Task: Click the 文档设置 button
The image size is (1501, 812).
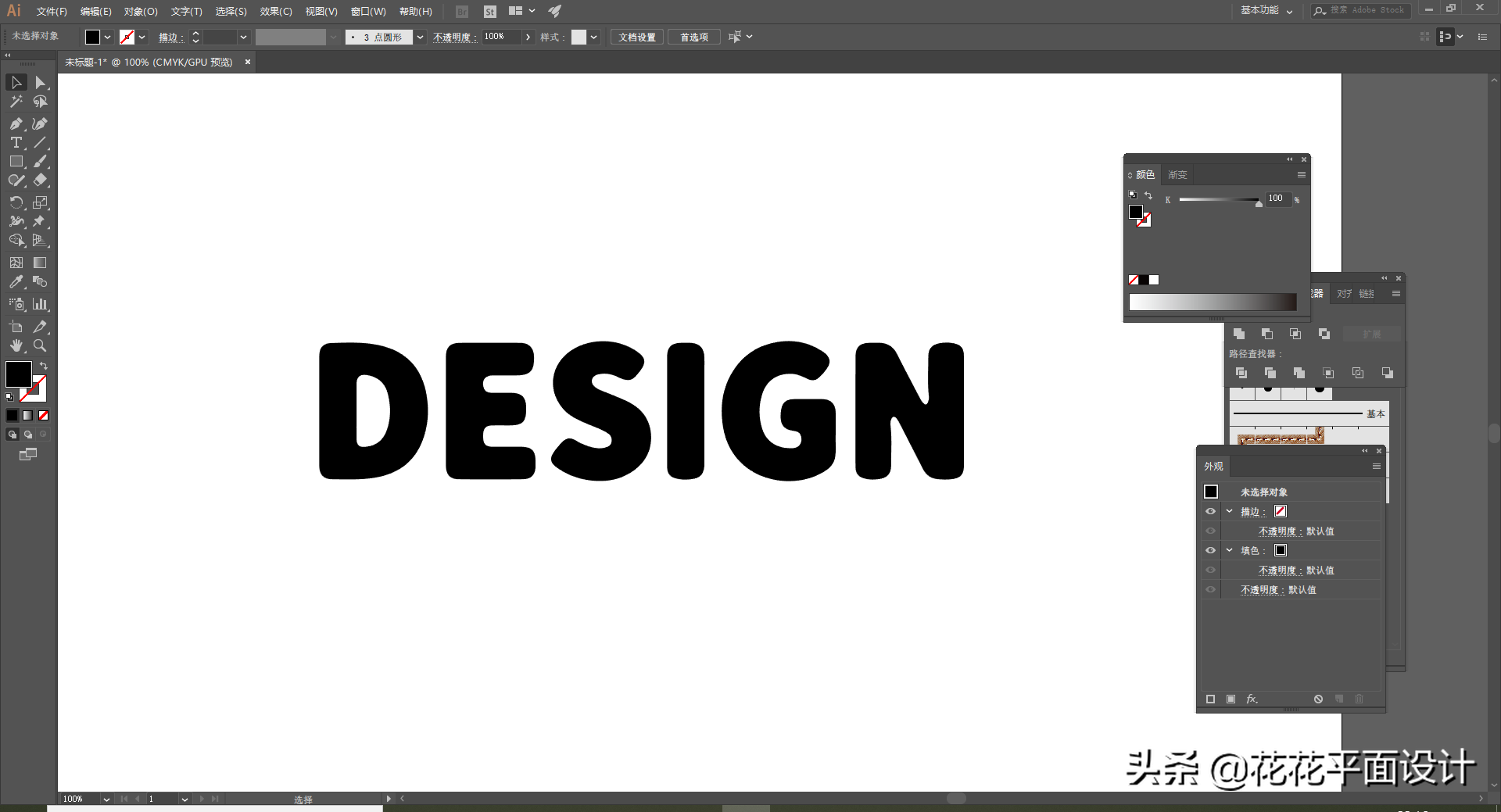Action: (637, 37)
